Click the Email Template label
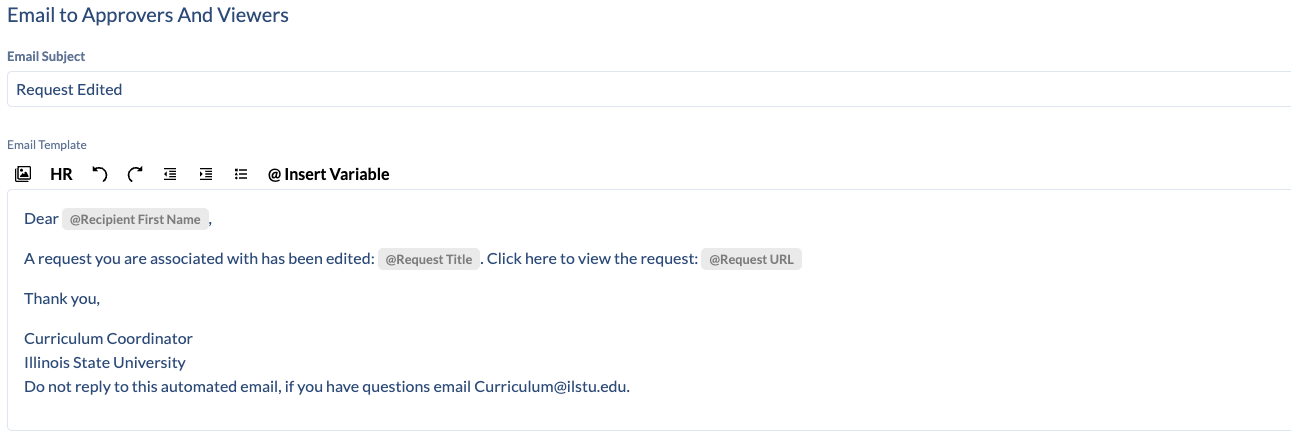 point(47,145)
